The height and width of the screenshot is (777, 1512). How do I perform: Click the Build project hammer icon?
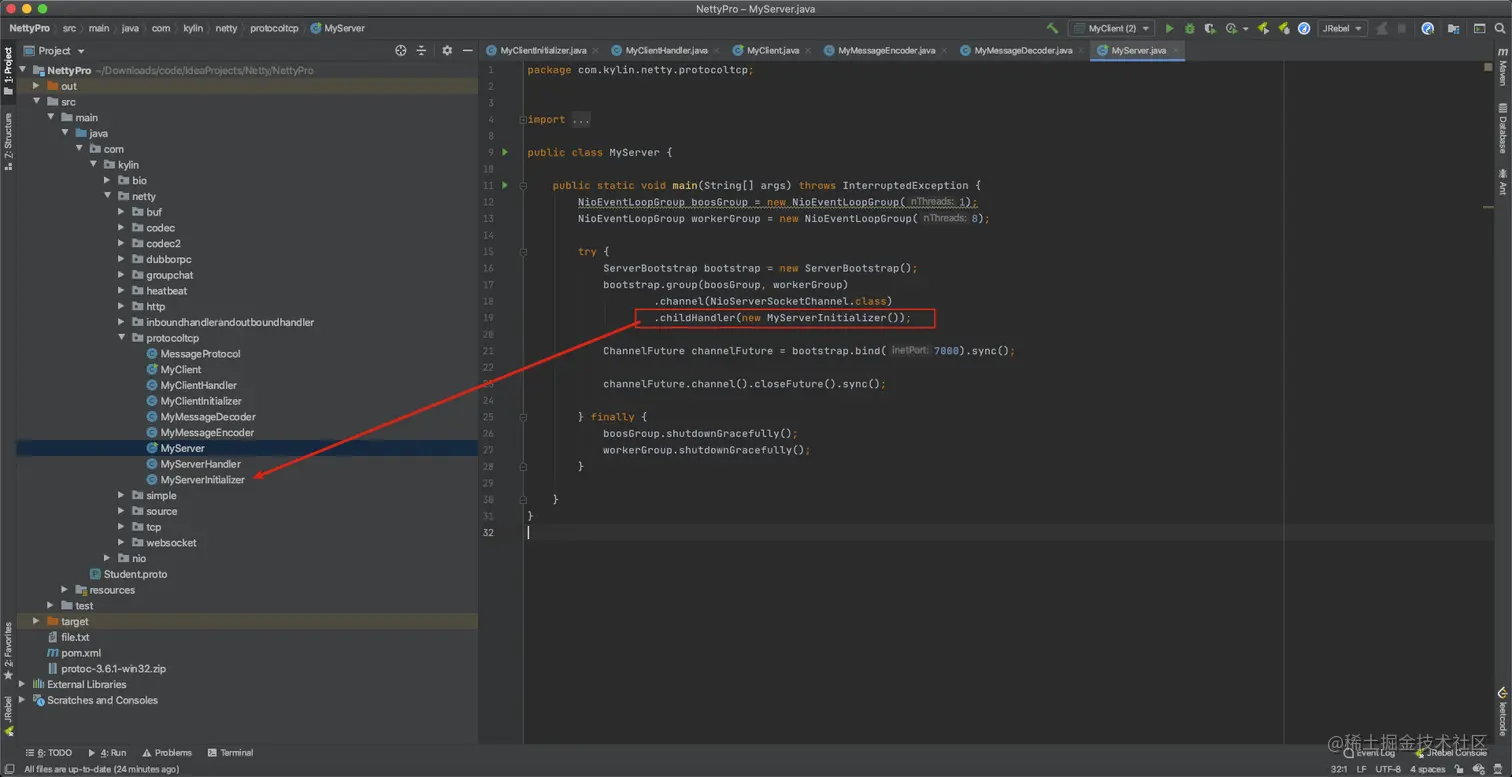(x=1052, y=28)
